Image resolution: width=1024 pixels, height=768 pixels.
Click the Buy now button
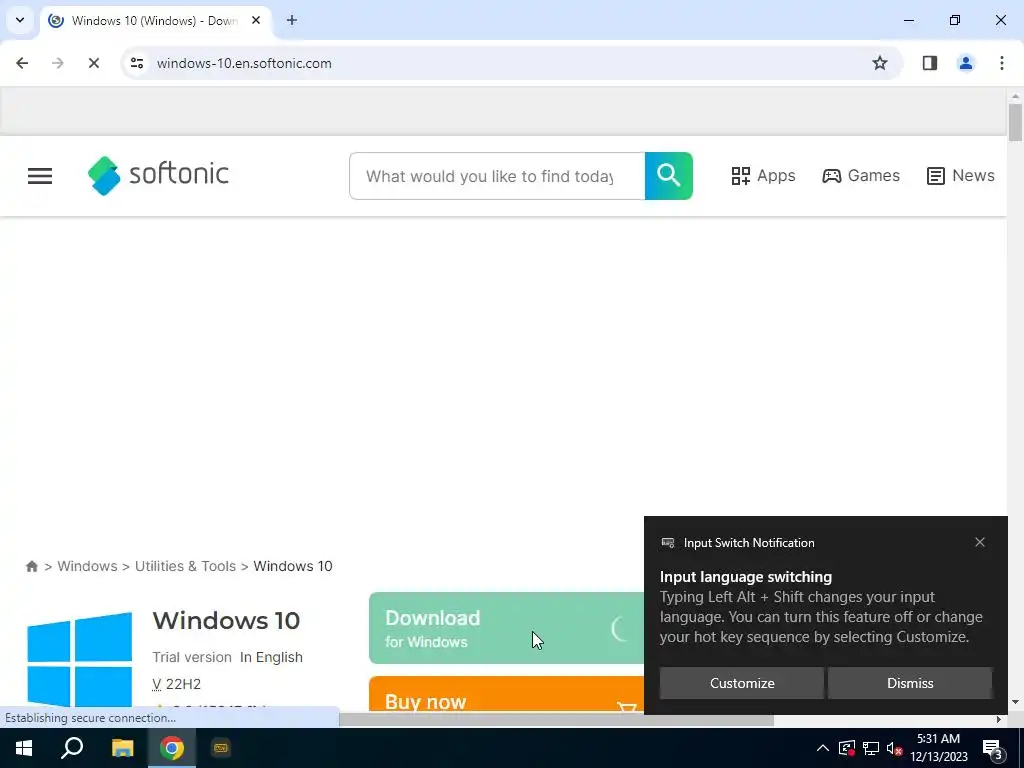[507, 694]
